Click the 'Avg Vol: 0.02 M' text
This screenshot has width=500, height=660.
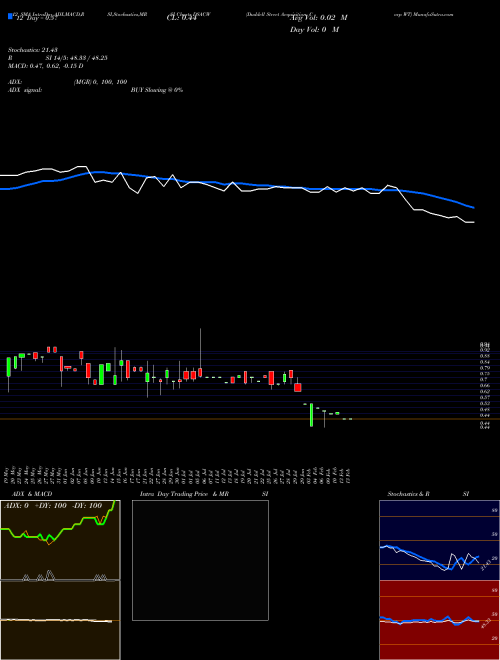point(318,18)
